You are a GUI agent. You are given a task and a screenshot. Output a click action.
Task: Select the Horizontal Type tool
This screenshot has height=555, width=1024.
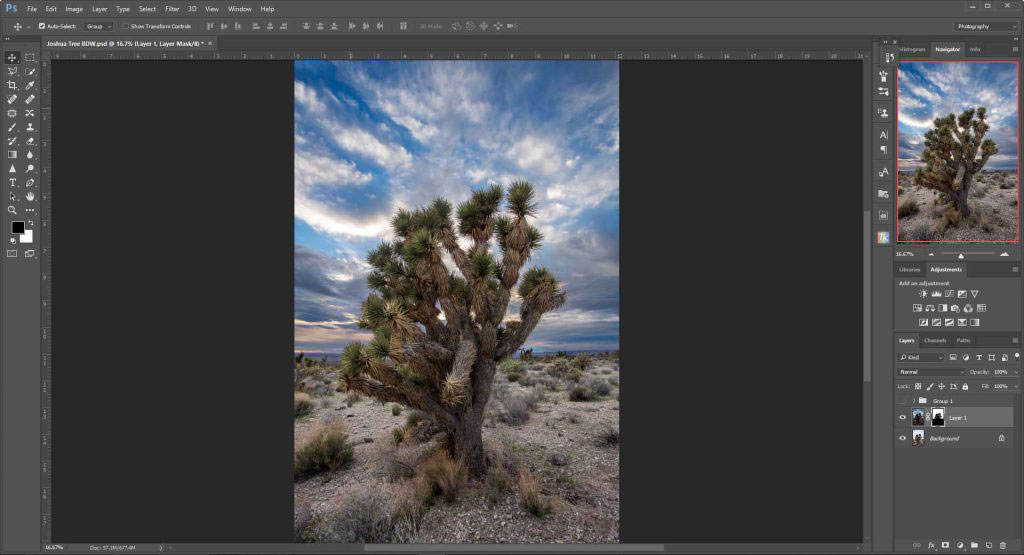pos(12,183)
